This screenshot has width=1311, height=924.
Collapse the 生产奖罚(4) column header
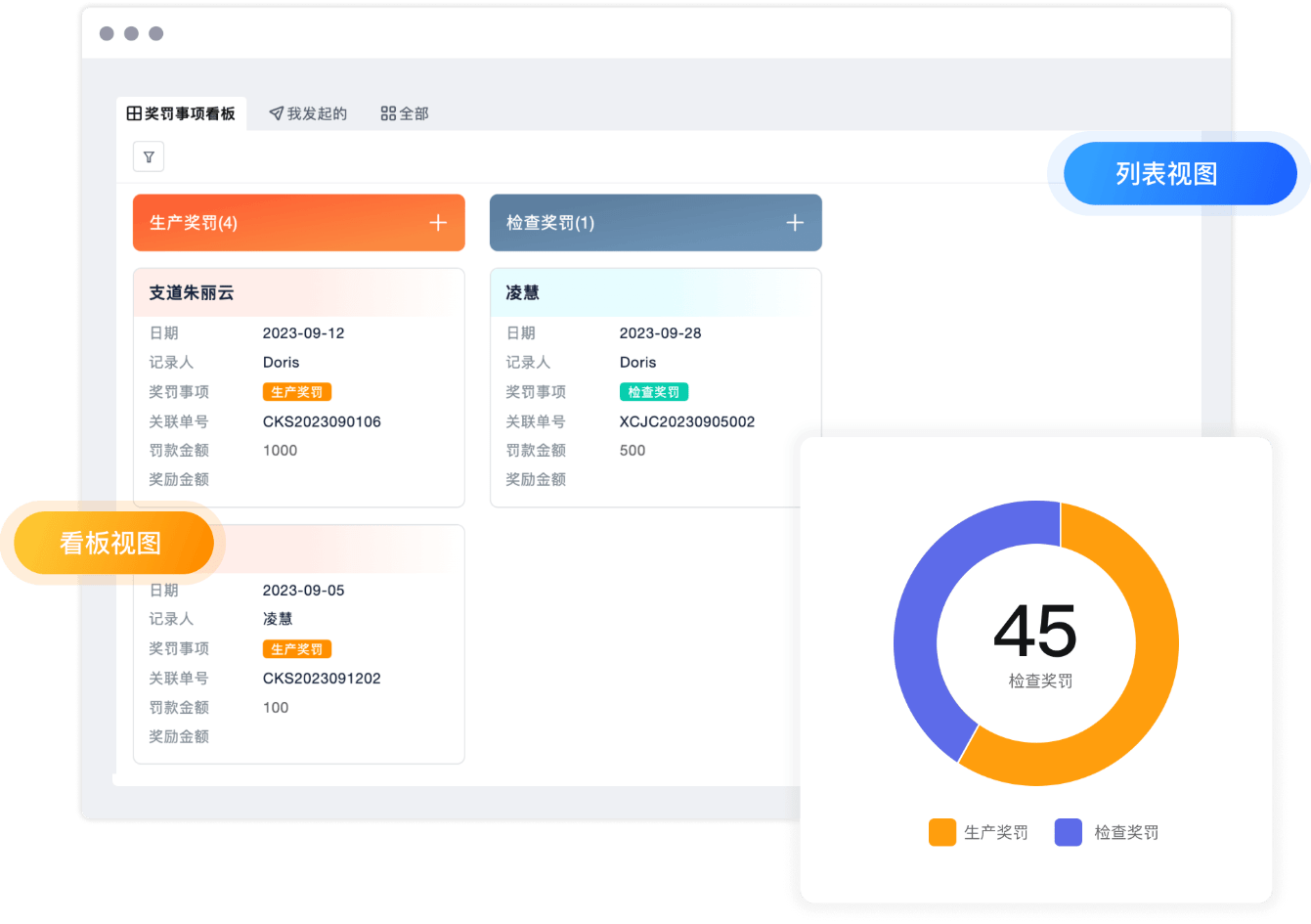[194, 223]
